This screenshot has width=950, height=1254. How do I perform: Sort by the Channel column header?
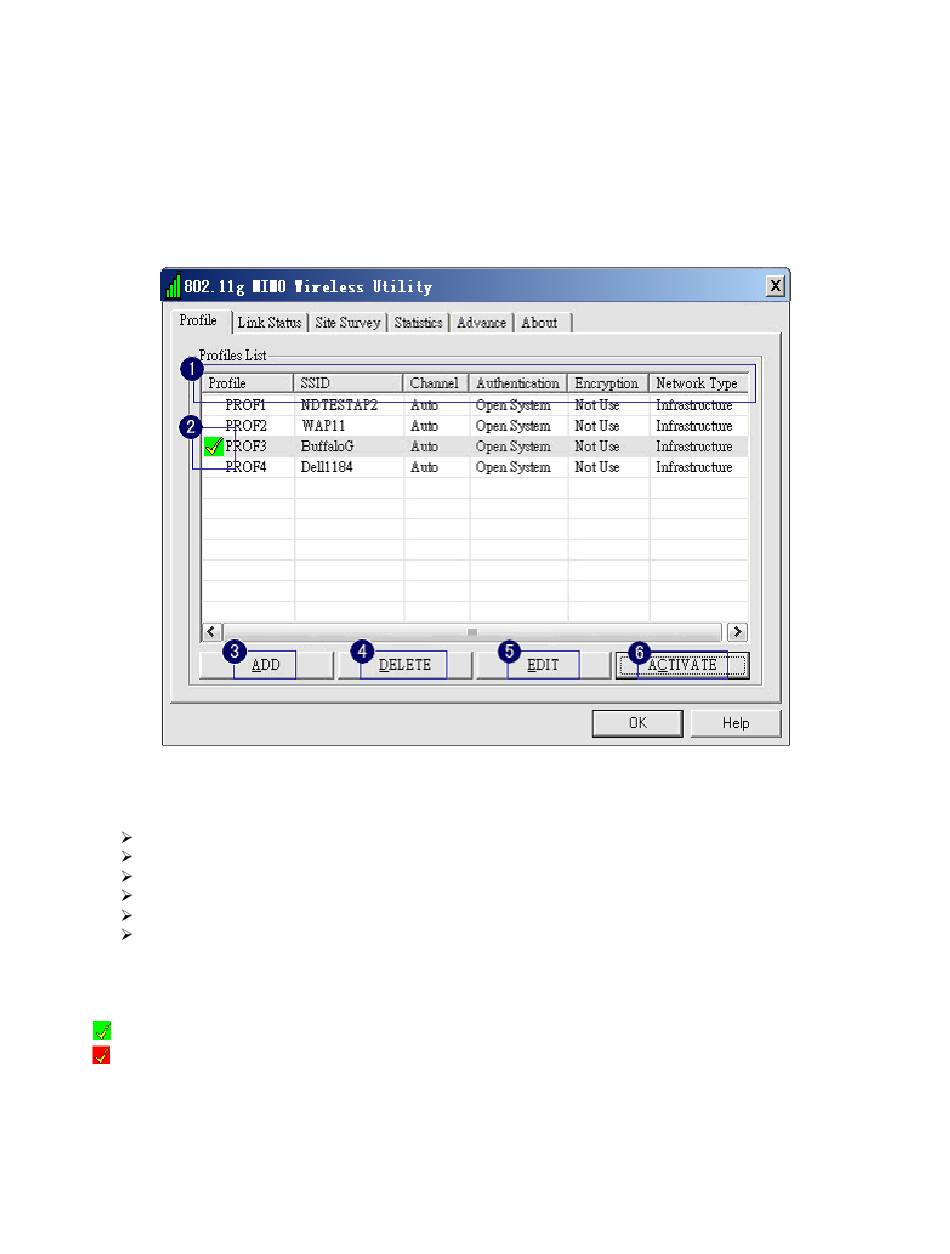coord(437,383)
